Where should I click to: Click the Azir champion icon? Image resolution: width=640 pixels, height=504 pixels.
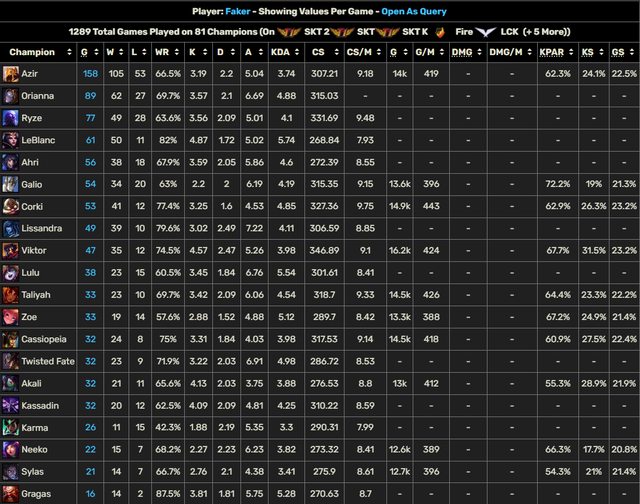click(11, 73)
